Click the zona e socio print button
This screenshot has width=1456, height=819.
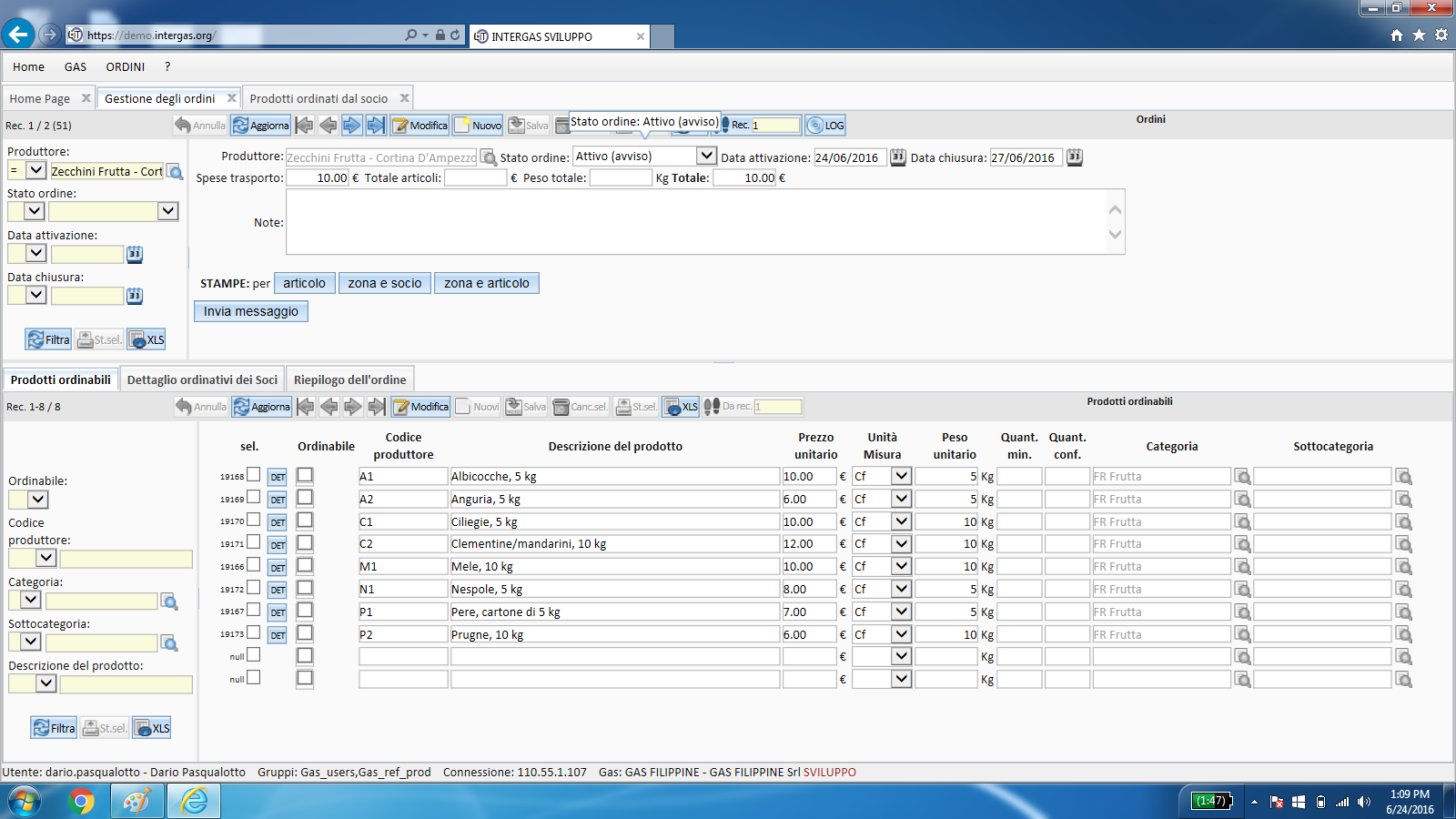pyautogui.click(x=385, y=283)
